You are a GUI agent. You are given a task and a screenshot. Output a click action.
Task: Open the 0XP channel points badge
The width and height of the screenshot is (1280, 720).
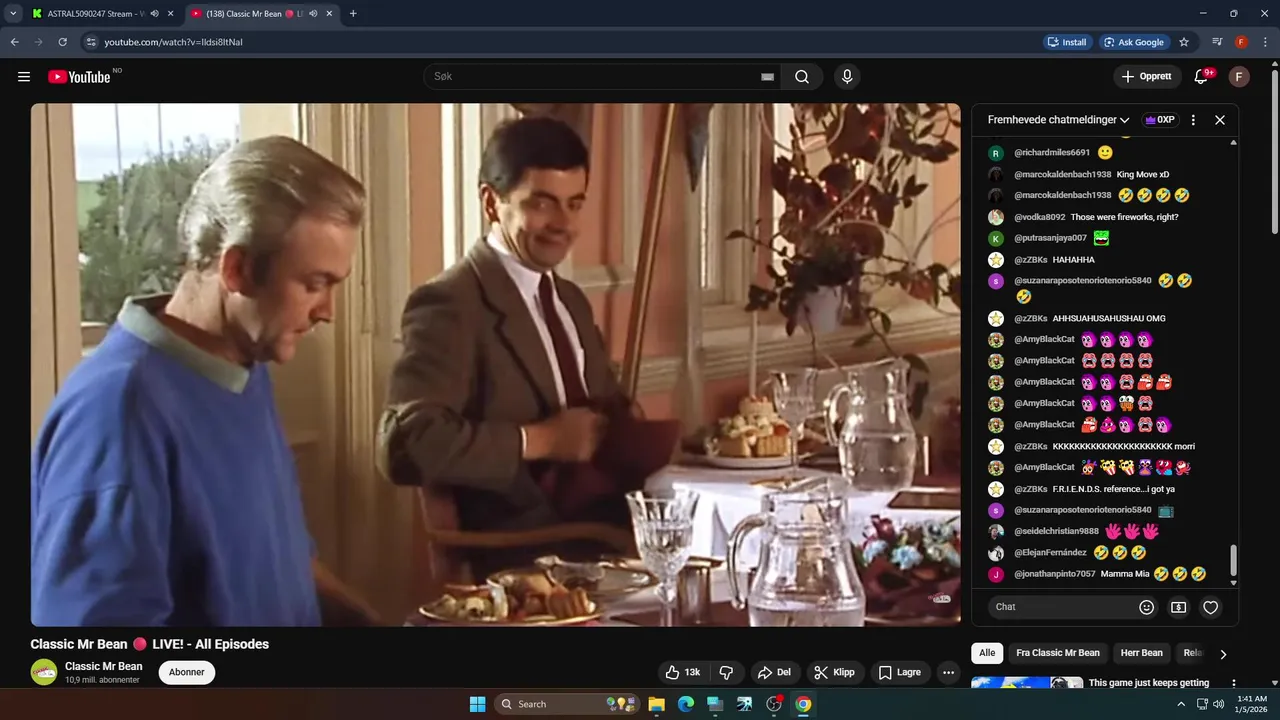[x=1160, y=120]
